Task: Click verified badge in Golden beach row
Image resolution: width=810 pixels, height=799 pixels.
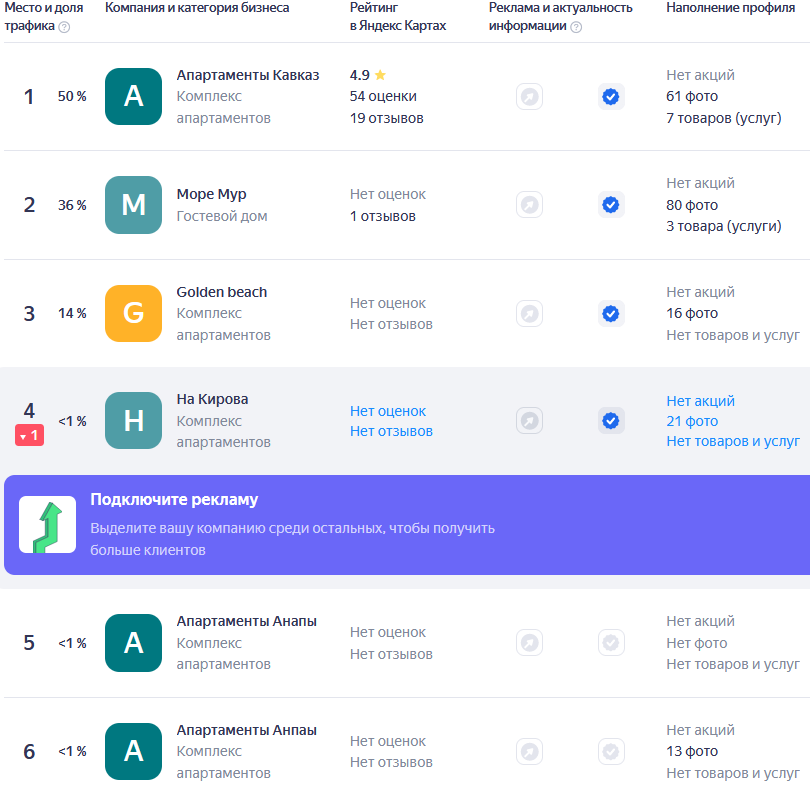Action: (611, 314)
